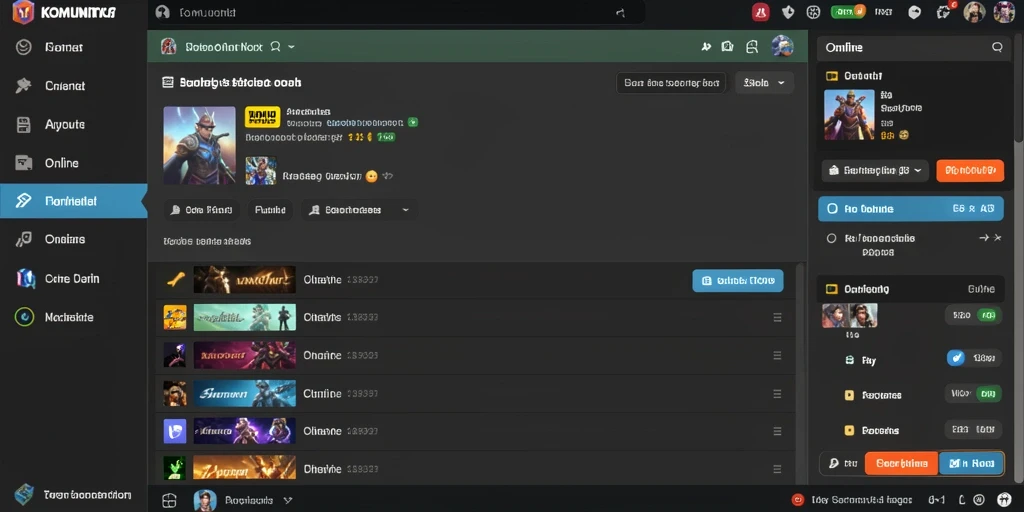This screenshot has width=1024, height=512.
Task: Click the red circle icon in the bottom bar
Action: pyautogui.click(x=797, y=500)
